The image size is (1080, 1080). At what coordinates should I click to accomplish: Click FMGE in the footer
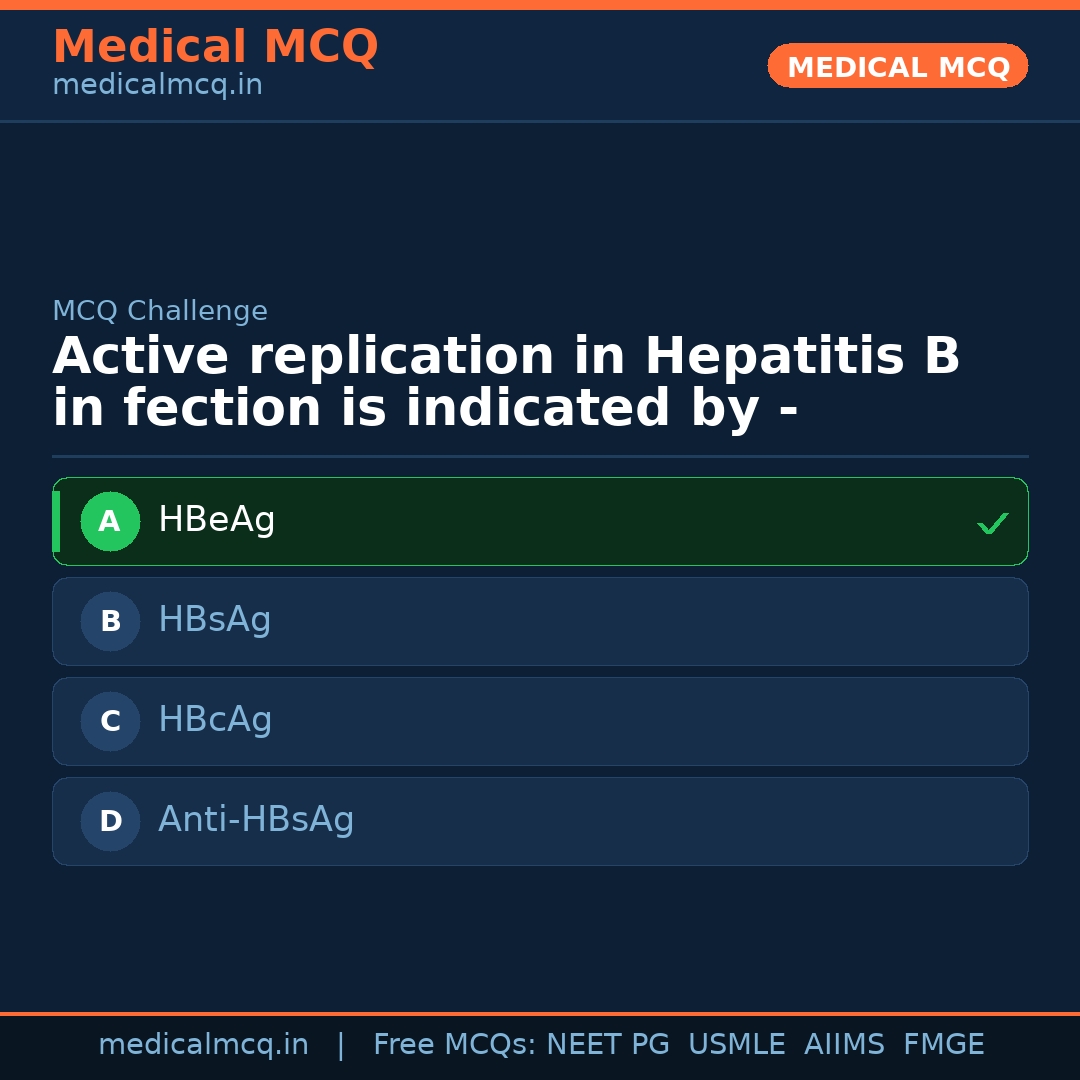[x=943, y=1045]
